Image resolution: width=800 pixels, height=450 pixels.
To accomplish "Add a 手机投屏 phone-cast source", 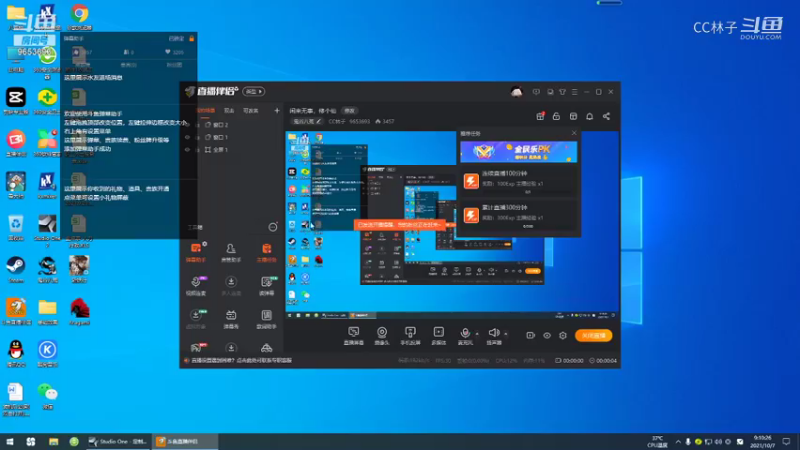I will (410, 336).
